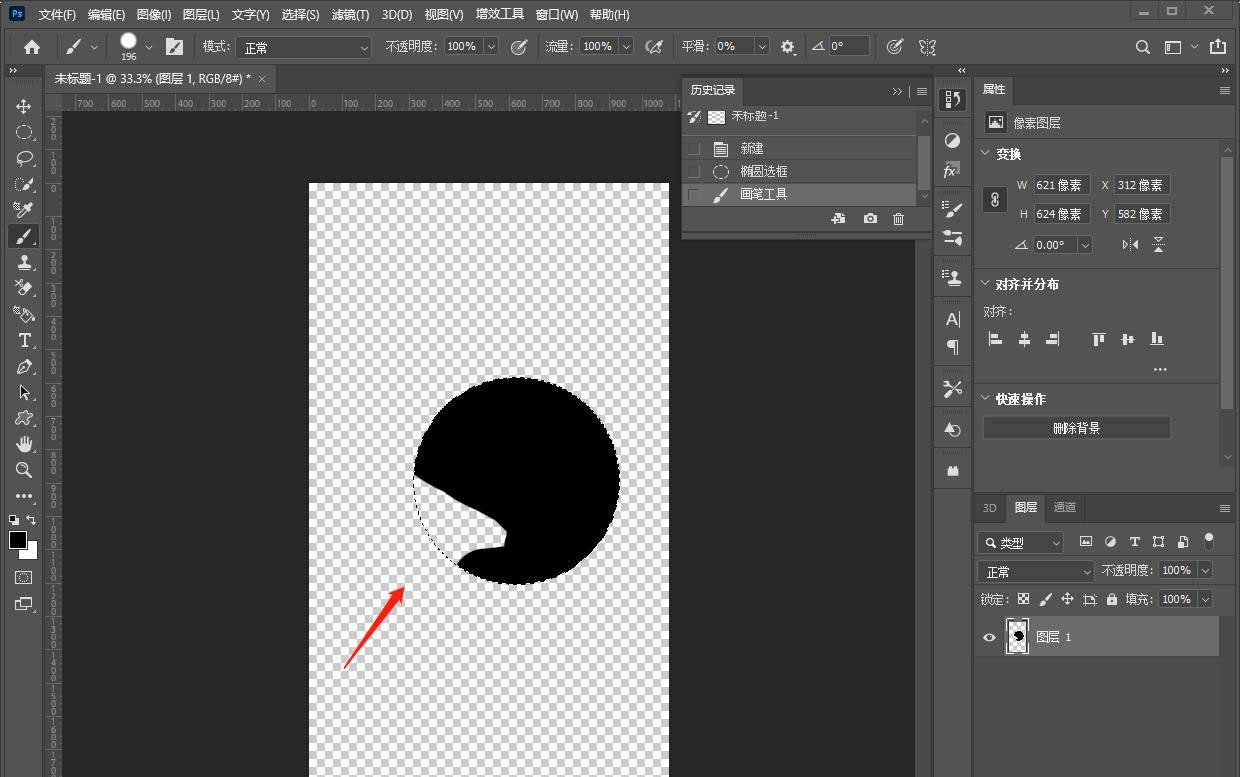This screenshot has width=1240, height=777.
Task: Switch to the 3D tab
Action: [989, 507]
